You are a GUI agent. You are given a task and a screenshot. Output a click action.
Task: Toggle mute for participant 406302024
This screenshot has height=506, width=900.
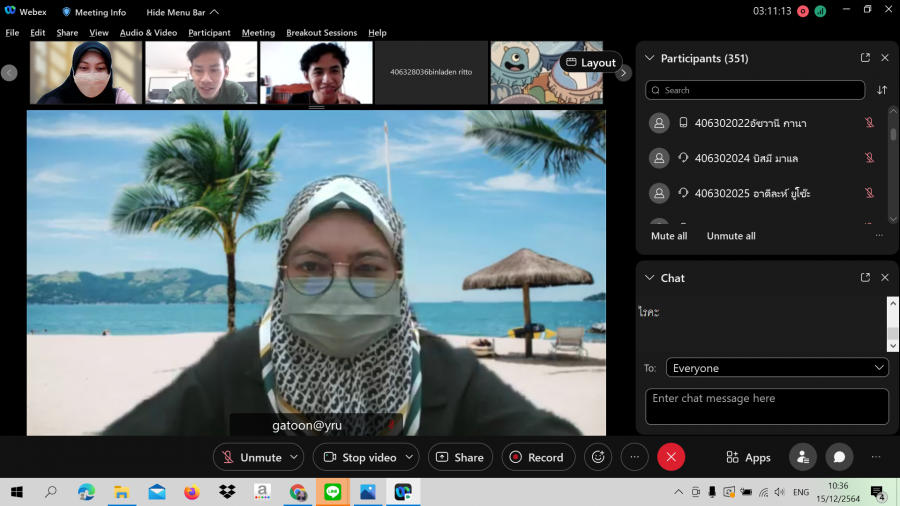(x=869, y=158)
